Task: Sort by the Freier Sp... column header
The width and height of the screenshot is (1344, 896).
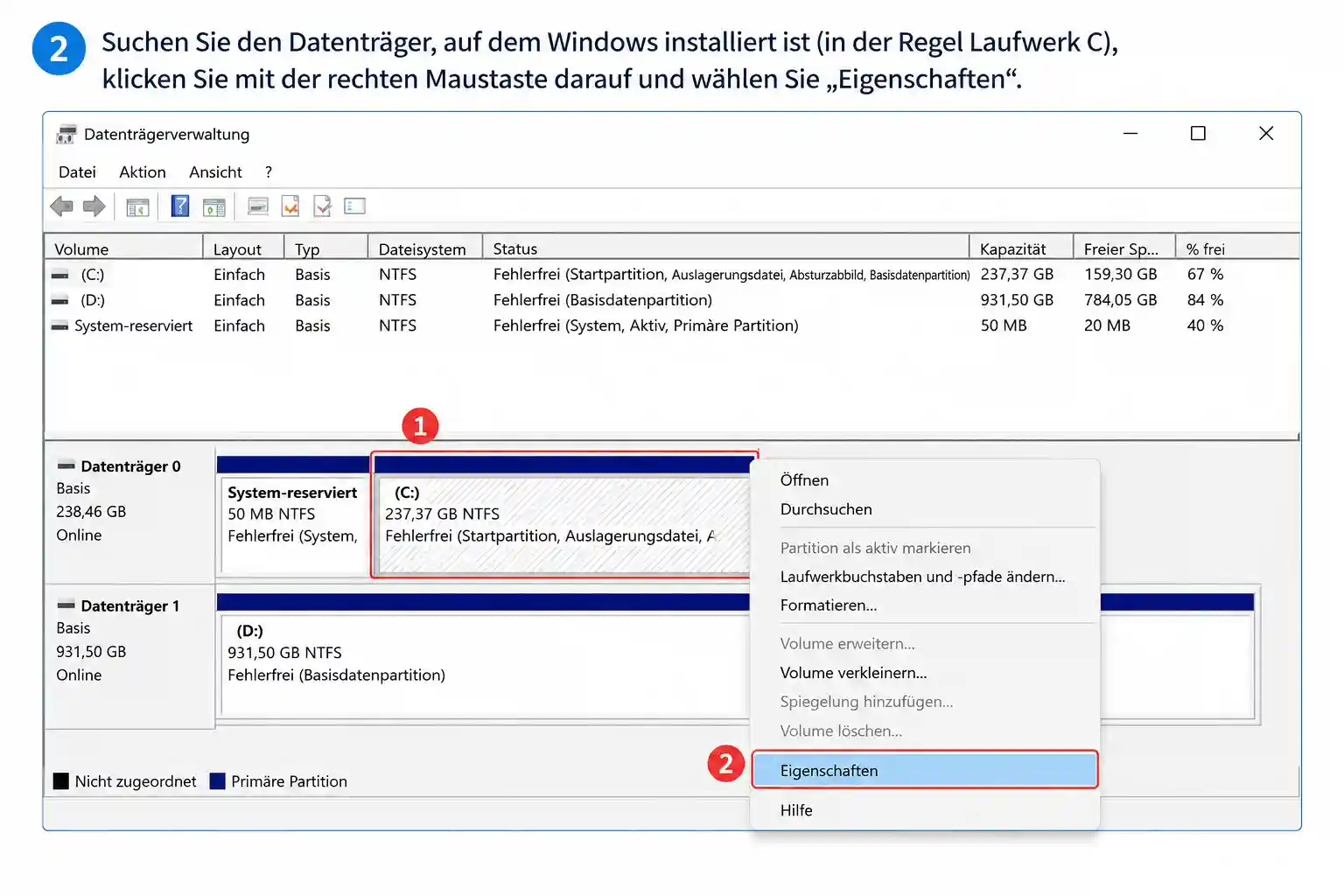Action: coord(1124,249)
